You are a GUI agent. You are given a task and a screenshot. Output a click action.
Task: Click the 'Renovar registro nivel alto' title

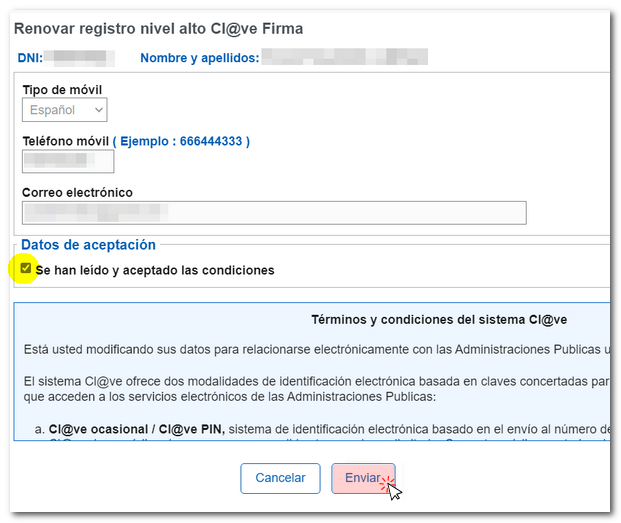point(158,29)
